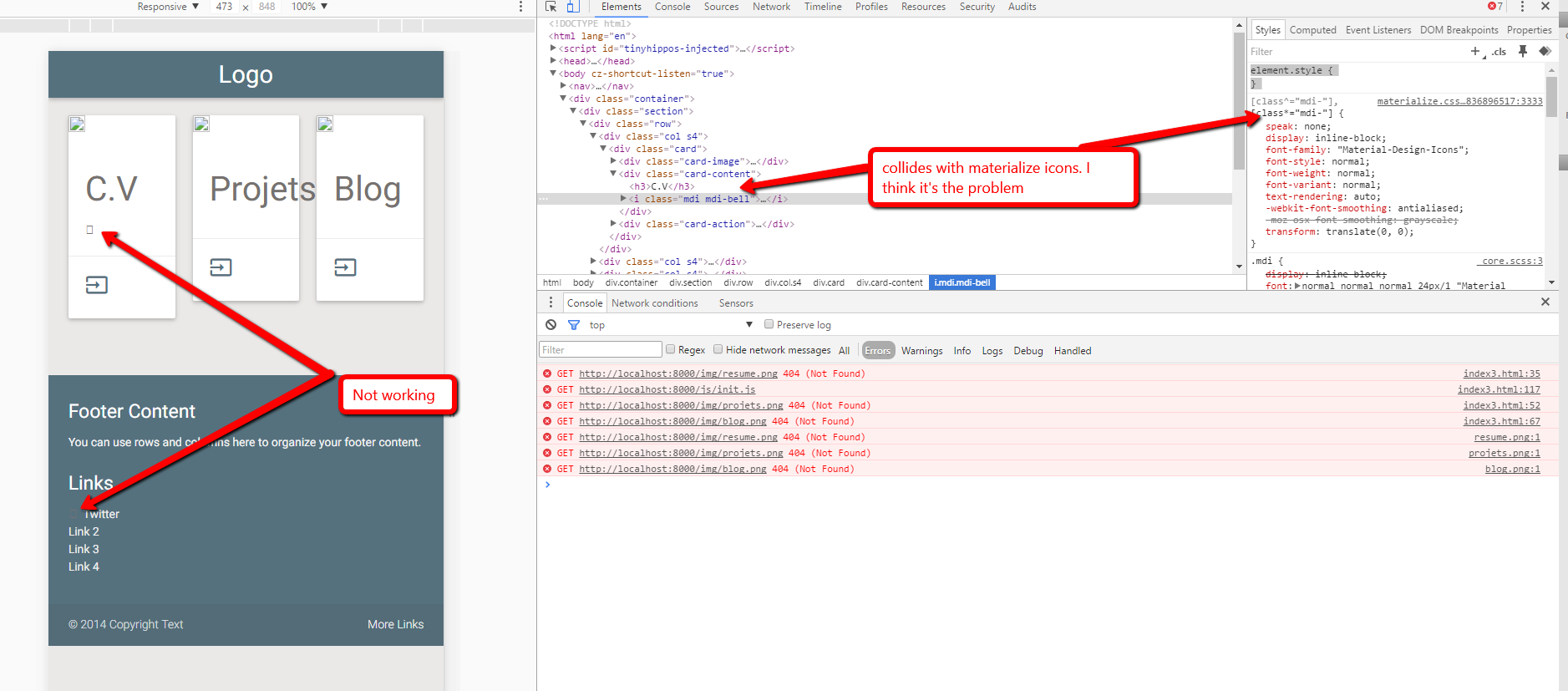This screenshot has width=1568, height=691.
Task: Focus the Styles pane Filter field
Action: click(1356, 52)
